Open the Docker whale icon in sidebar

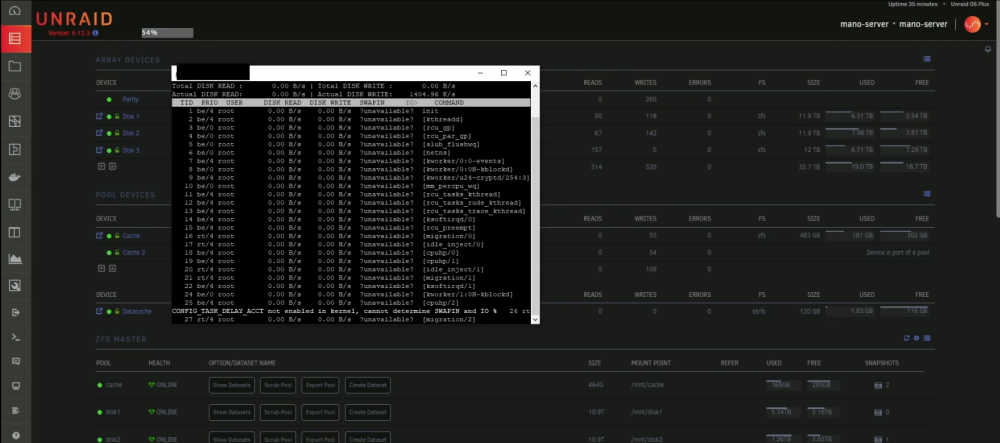click(x=15, y=177)
